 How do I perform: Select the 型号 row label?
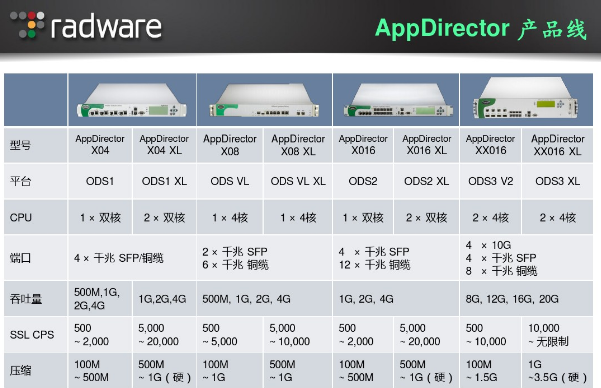pos(20,145)
